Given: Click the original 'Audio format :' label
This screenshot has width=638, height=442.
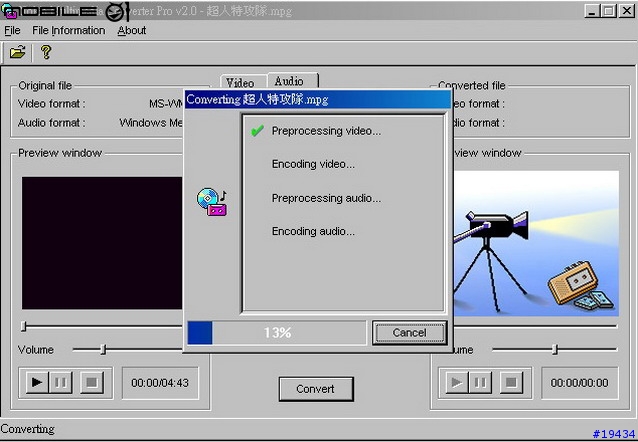Looking at the screenshot, I should click(52, 123).
